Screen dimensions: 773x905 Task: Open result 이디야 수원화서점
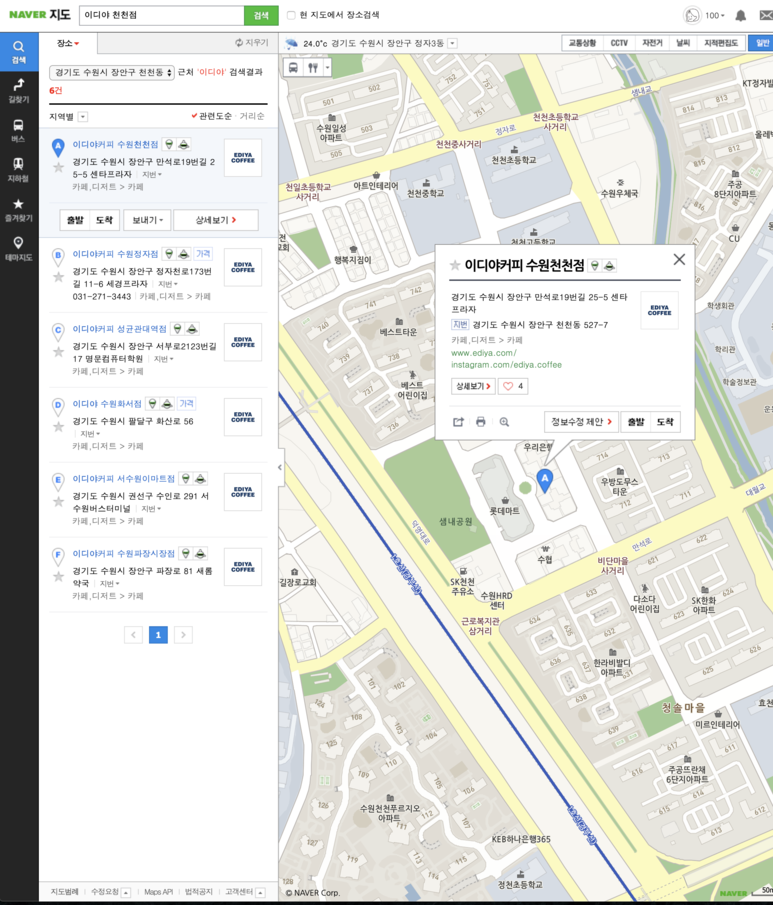click(107, 404)
